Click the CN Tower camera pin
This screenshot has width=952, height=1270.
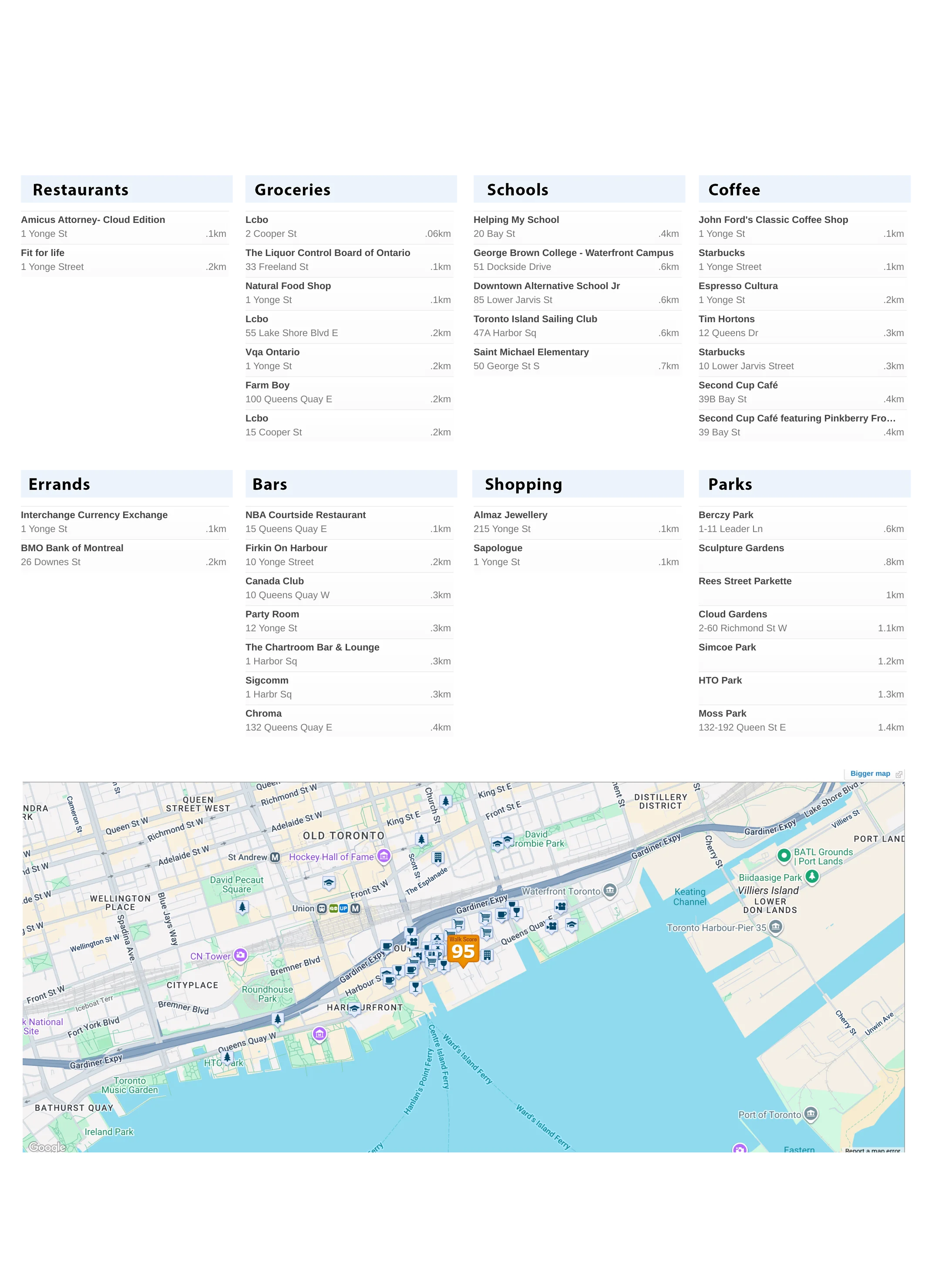click(241, 955)
